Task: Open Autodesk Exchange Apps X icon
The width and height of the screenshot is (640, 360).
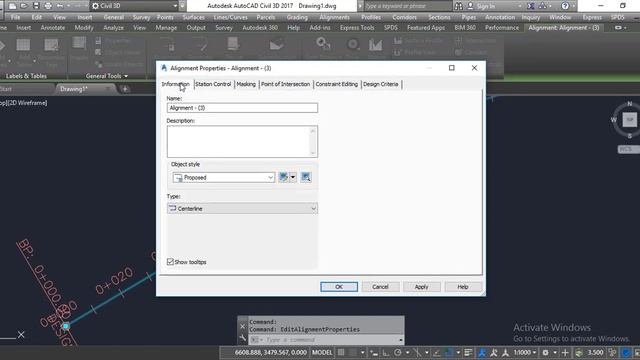Action: pyautogui.click(x=530, y=6)
